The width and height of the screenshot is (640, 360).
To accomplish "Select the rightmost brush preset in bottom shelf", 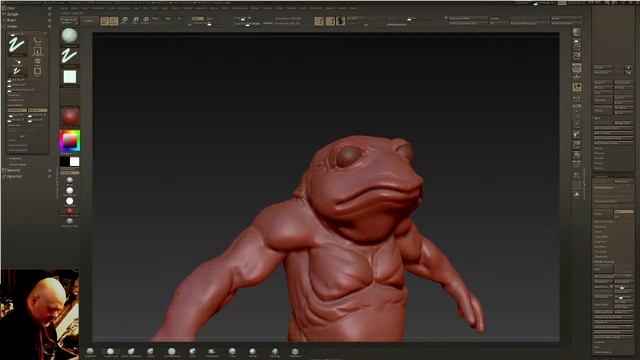I will [295, 352].
